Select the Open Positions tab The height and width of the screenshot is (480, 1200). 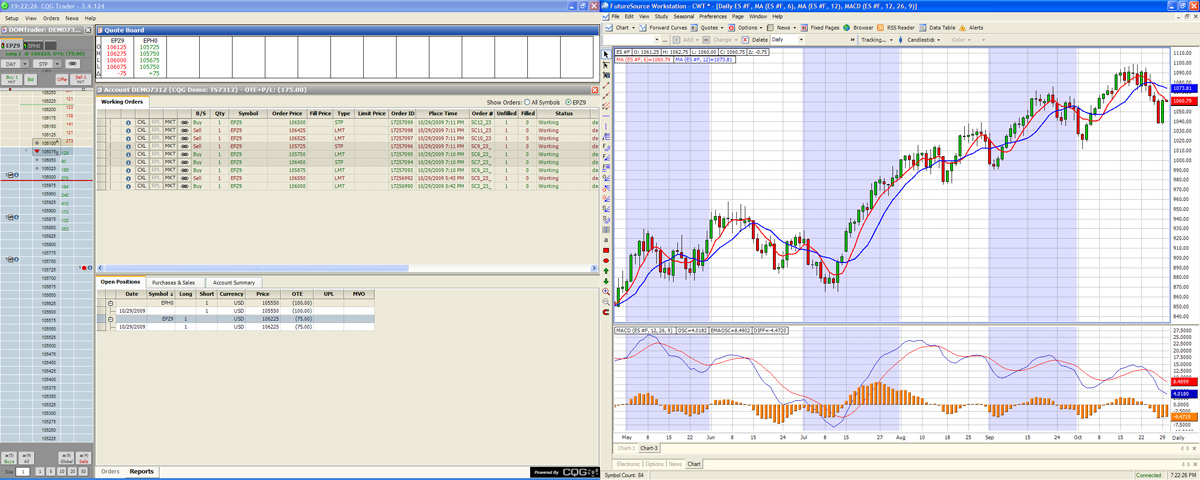click(121, 282)
